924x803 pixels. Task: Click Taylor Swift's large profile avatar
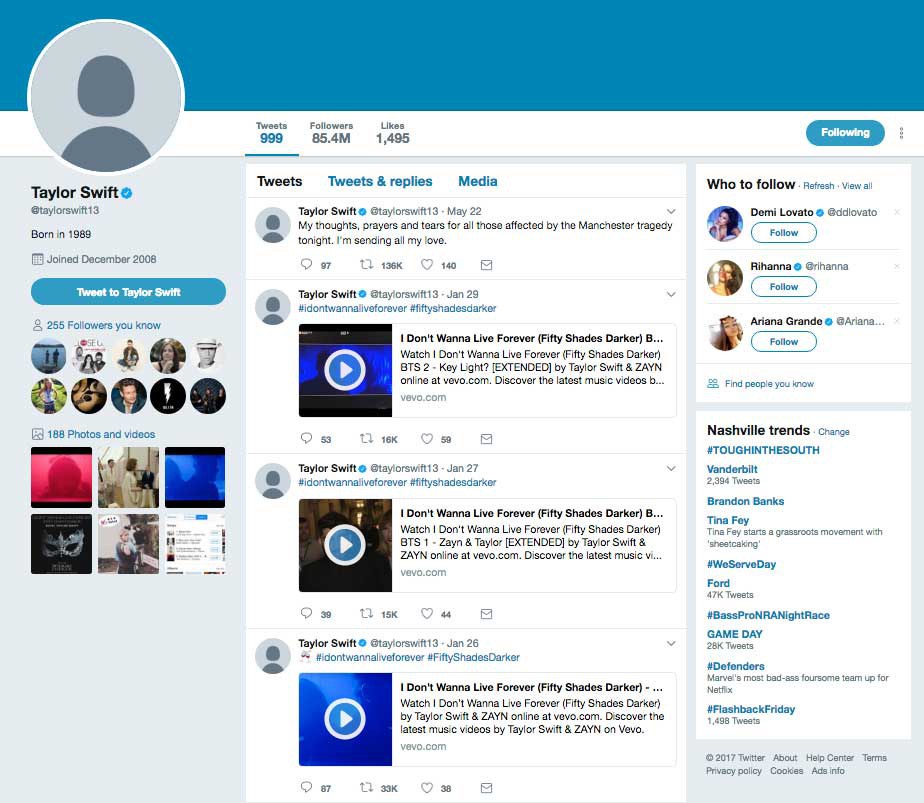point(106,98)
